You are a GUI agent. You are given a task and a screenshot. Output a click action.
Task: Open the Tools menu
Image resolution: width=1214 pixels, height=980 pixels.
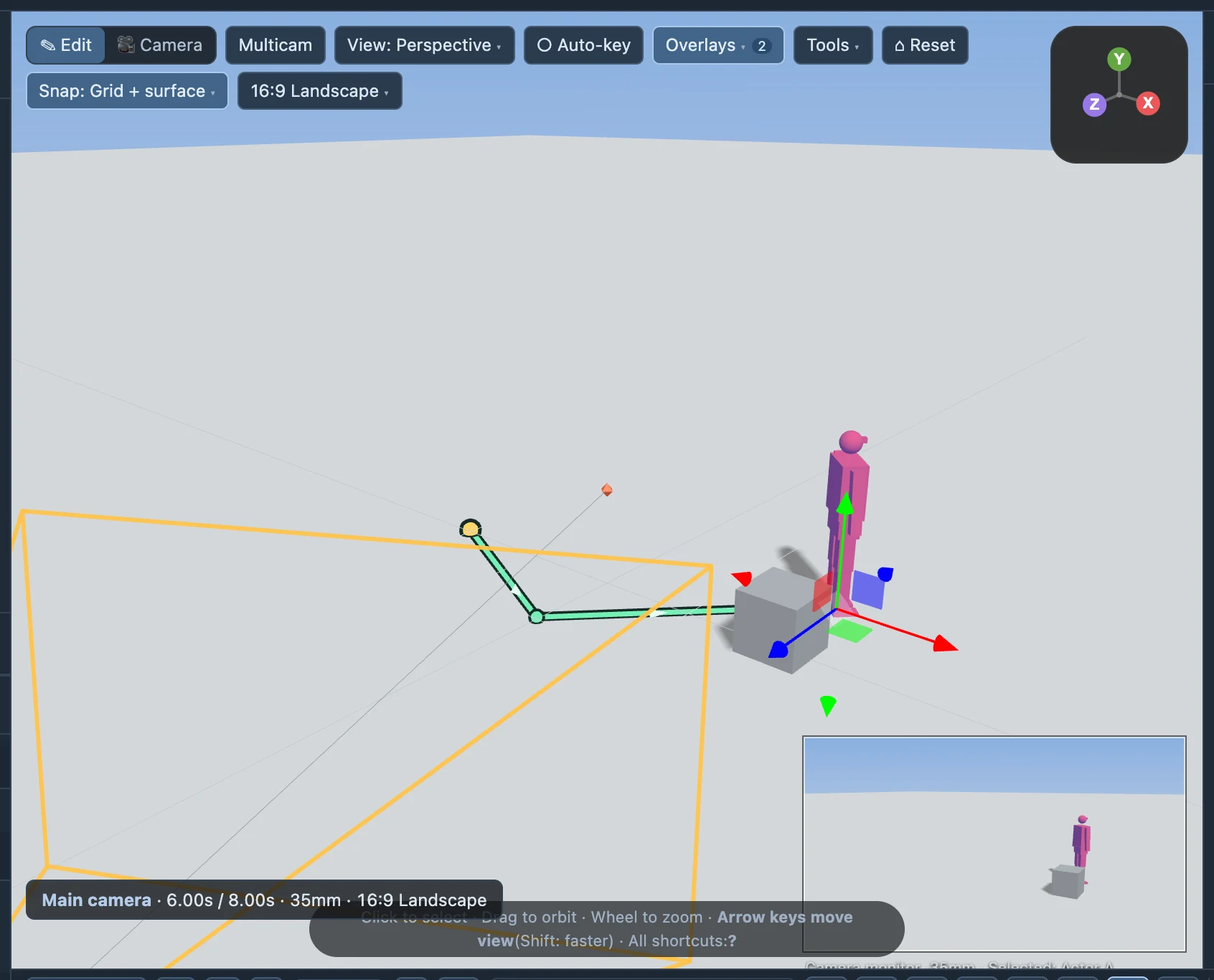point(833,45)
